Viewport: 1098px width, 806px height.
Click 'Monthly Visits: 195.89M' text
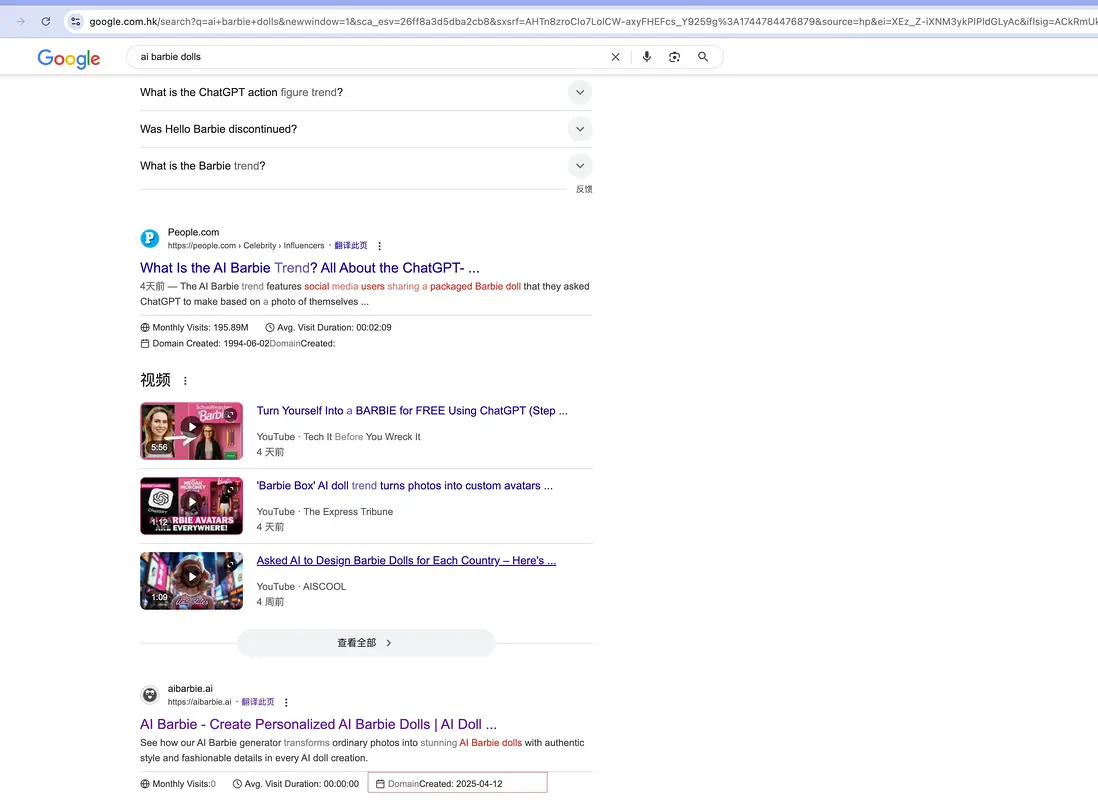pyautogui.click(x=200, y=328)
